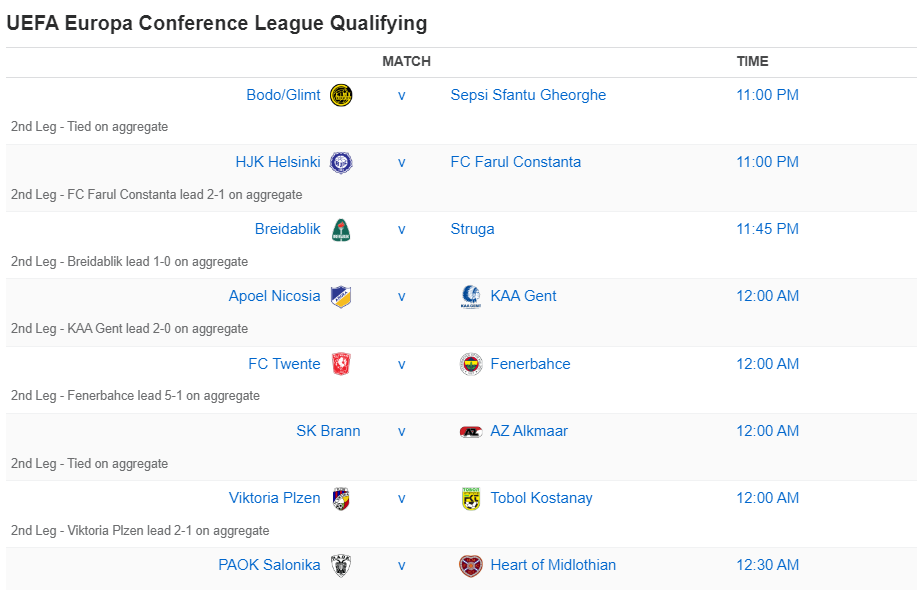Click the Breidablik team logo
This screenshot has width=917, height=590.
click(x=340, y=228)
